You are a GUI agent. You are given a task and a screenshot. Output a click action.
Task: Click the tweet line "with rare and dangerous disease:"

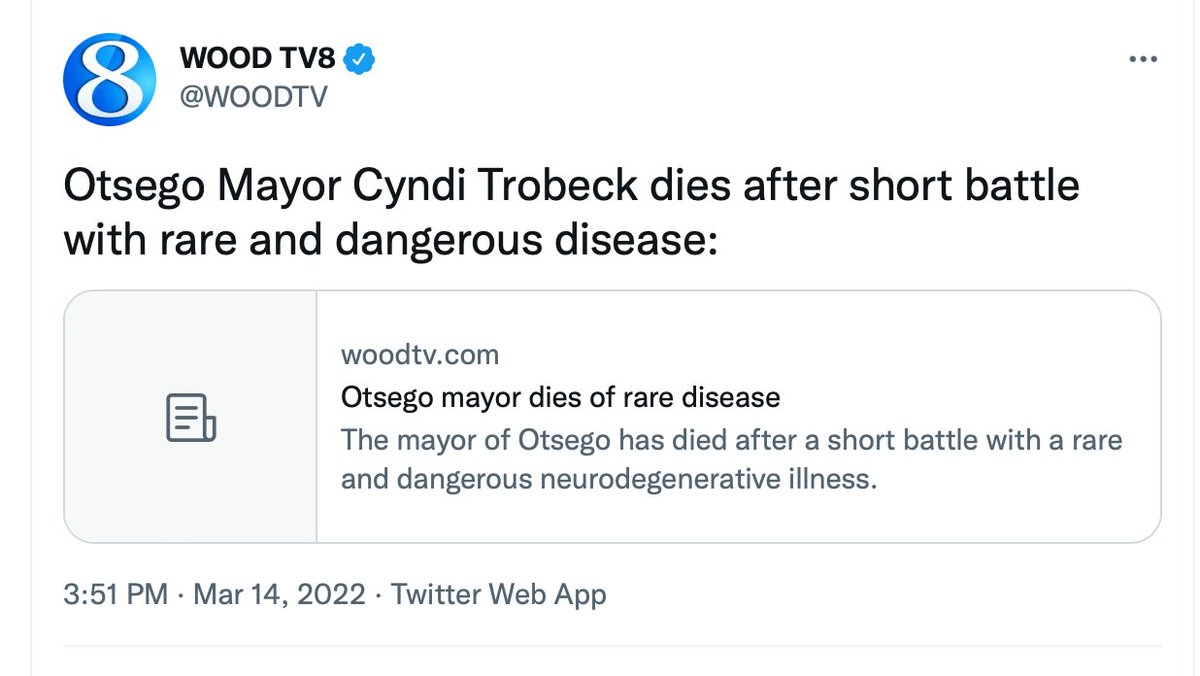[x=391, y=241]
